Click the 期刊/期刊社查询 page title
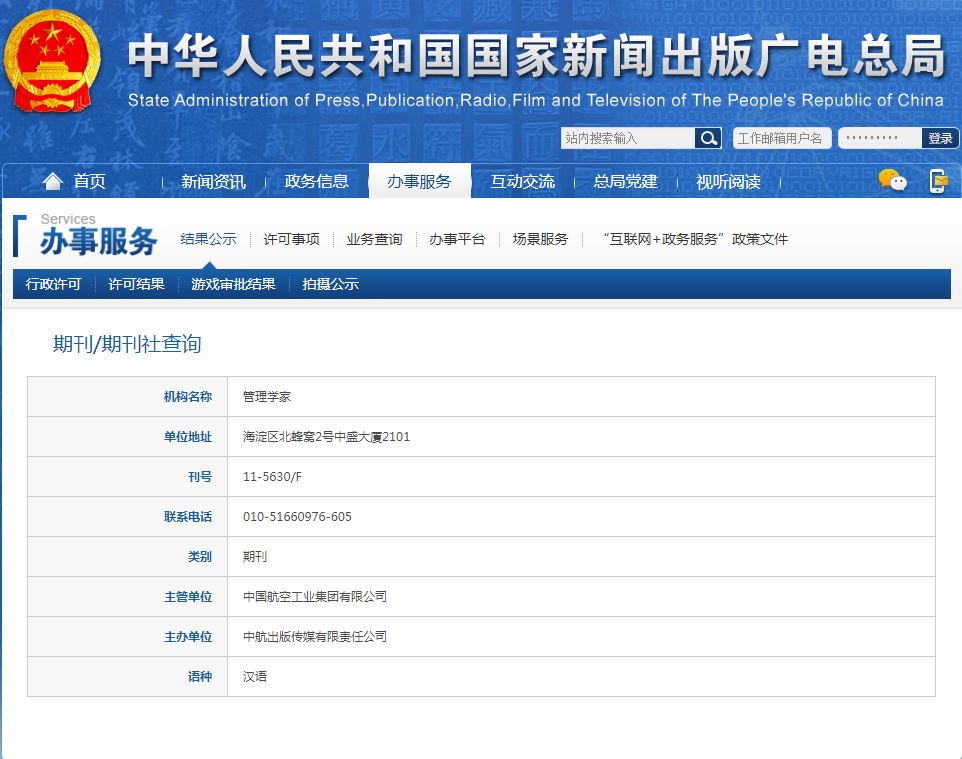 127,344
